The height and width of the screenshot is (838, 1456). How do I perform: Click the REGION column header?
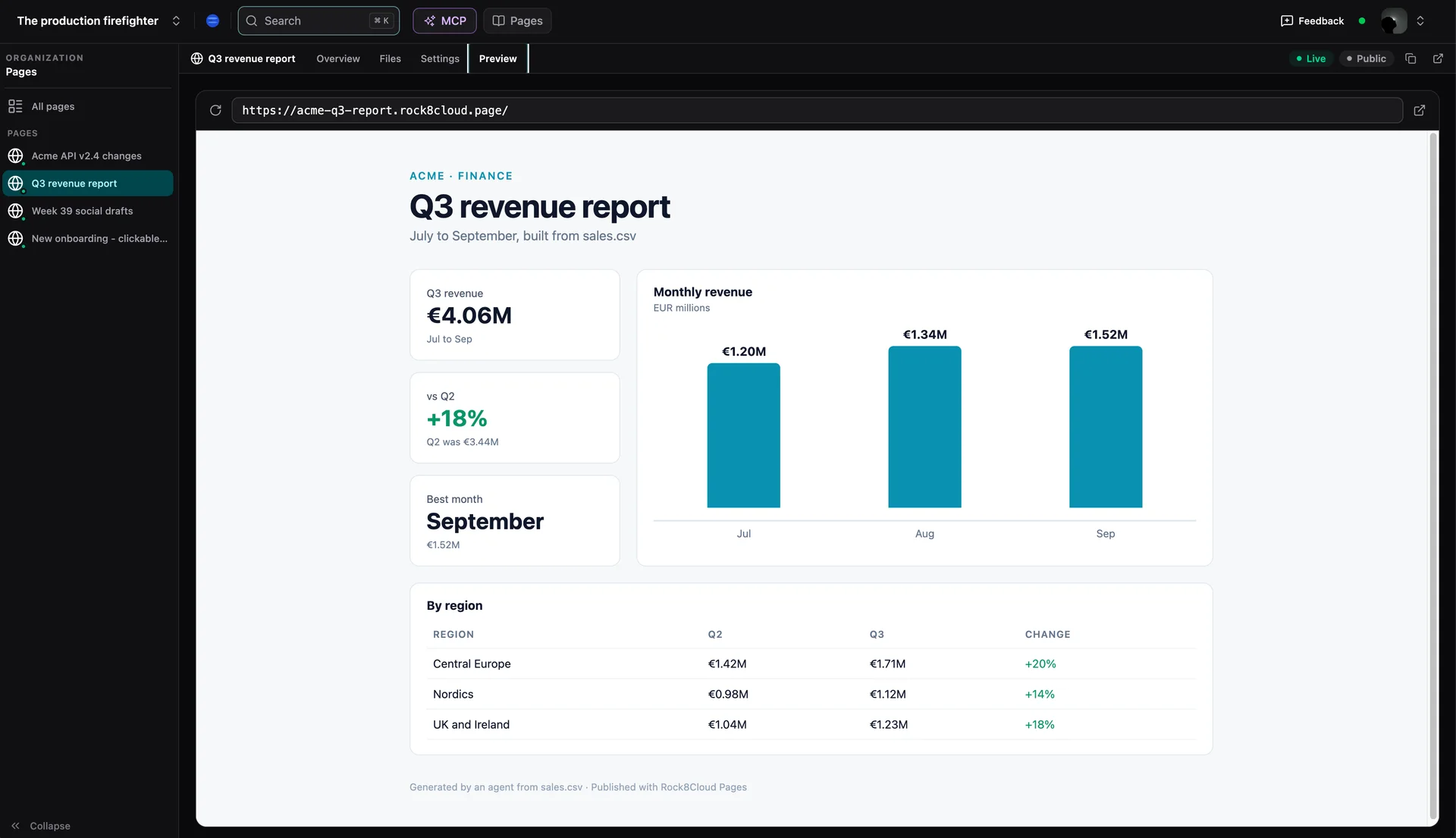(x=453, y=634)
